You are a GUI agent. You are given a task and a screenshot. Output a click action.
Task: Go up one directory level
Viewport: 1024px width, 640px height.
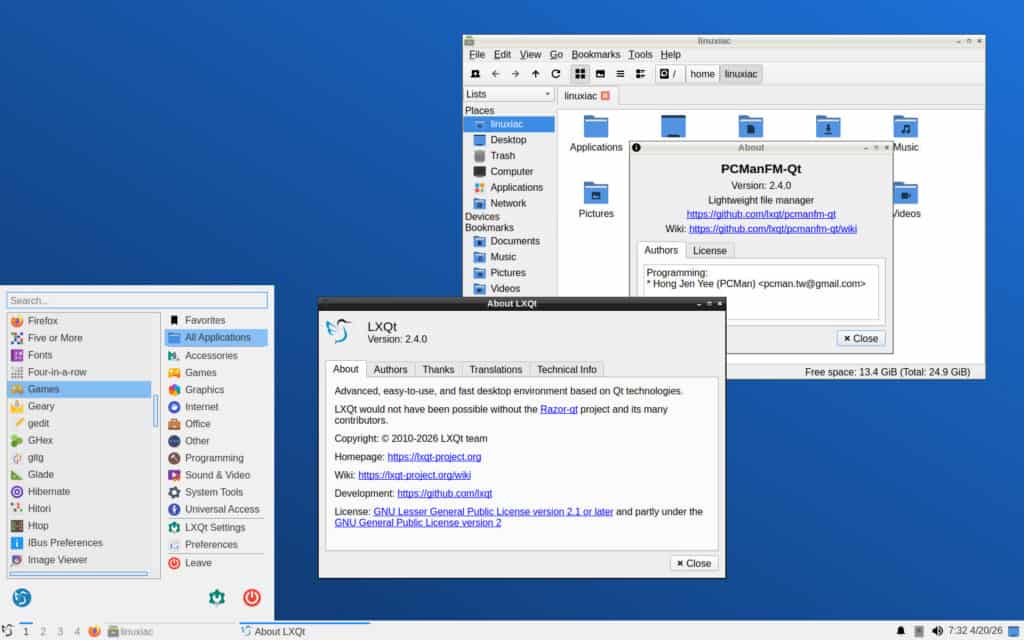click(536, 73)
